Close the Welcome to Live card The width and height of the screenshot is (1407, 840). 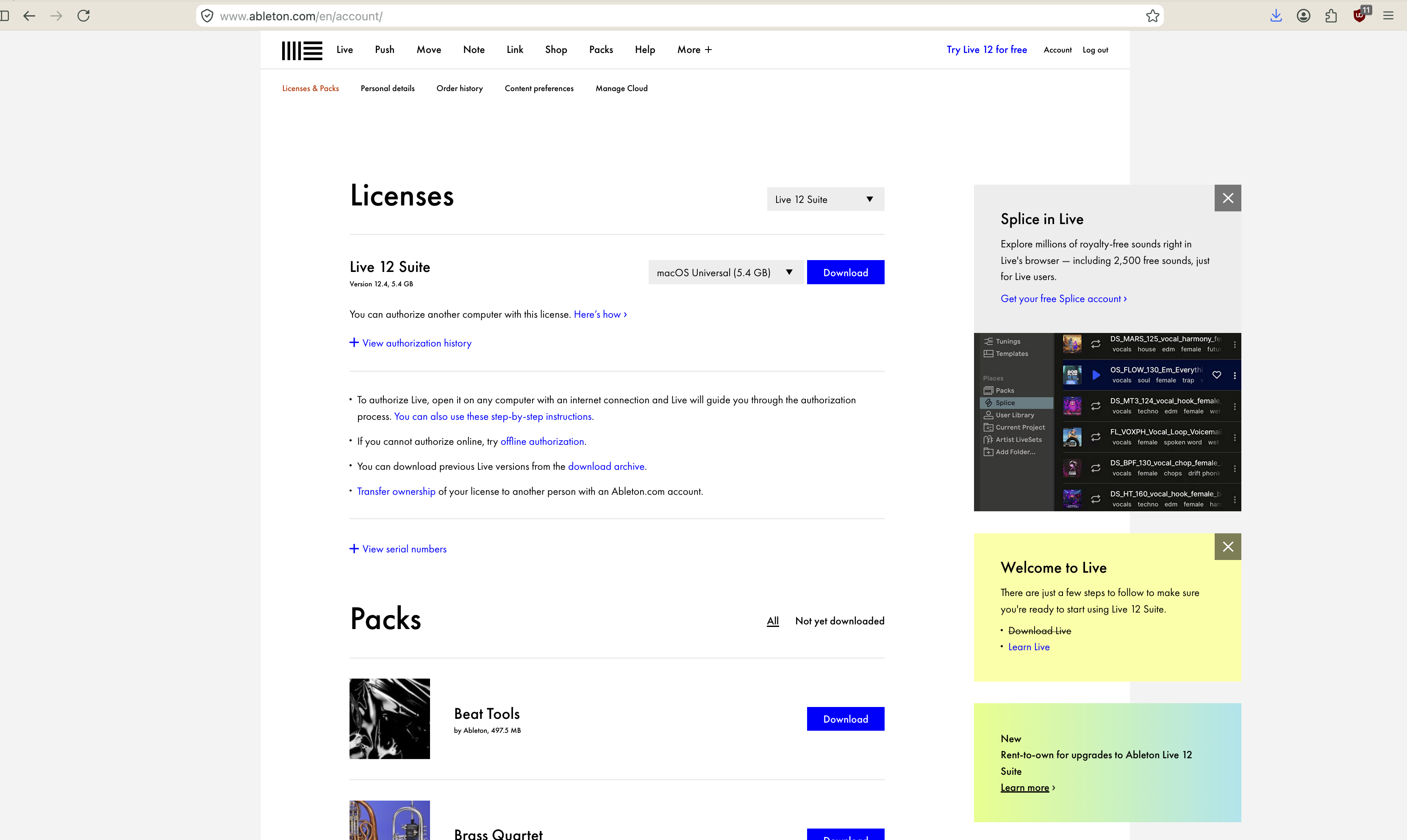tap(1228, 547)
